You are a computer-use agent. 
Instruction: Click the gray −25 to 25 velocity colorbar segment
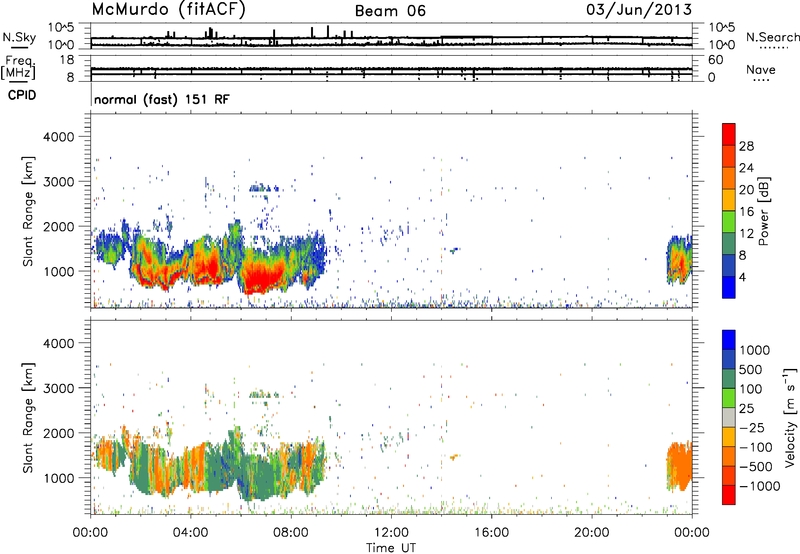[729, 417]
